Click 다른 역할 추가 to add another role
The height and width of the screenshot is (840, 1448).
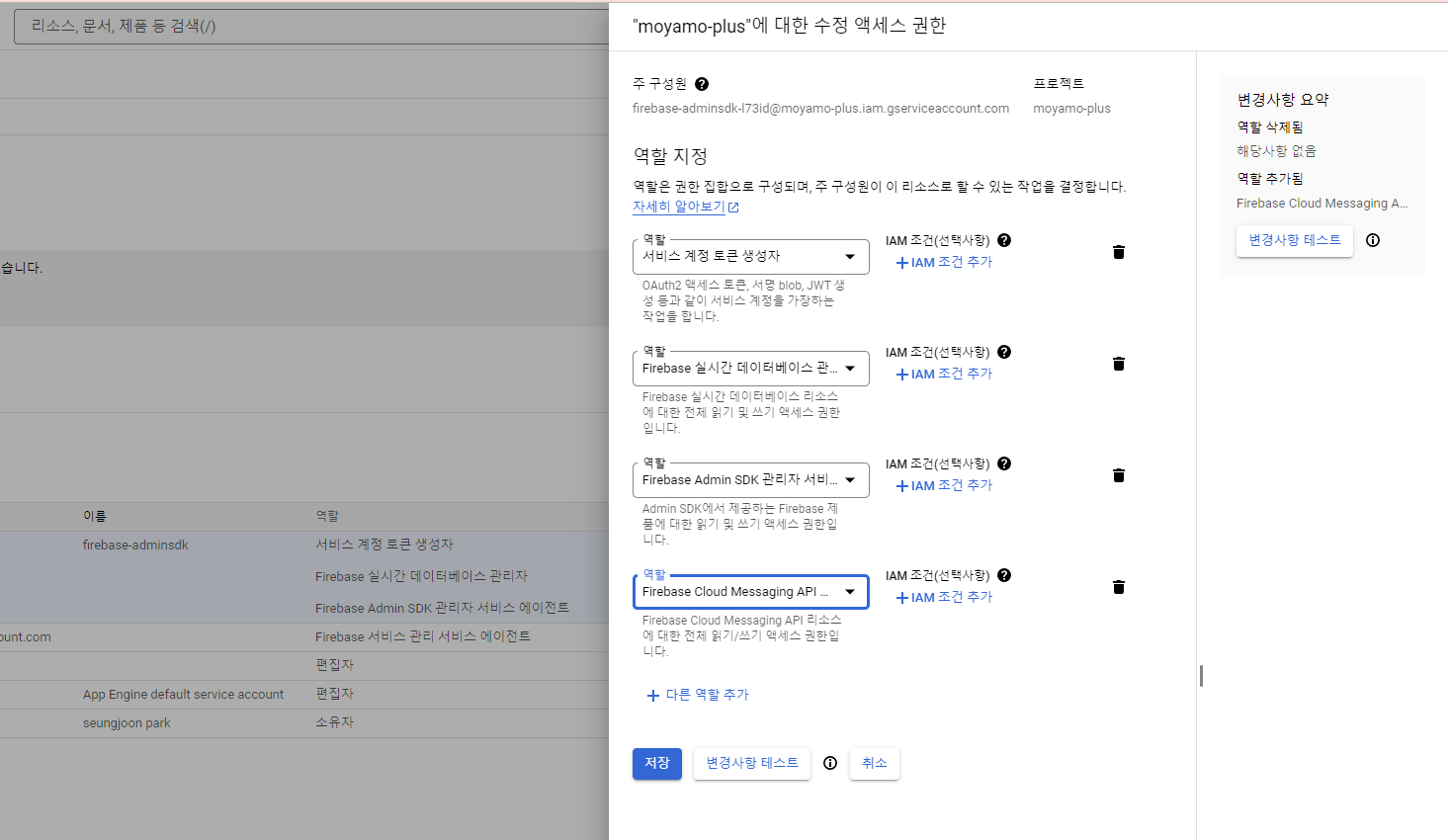(x=698, y=696)
